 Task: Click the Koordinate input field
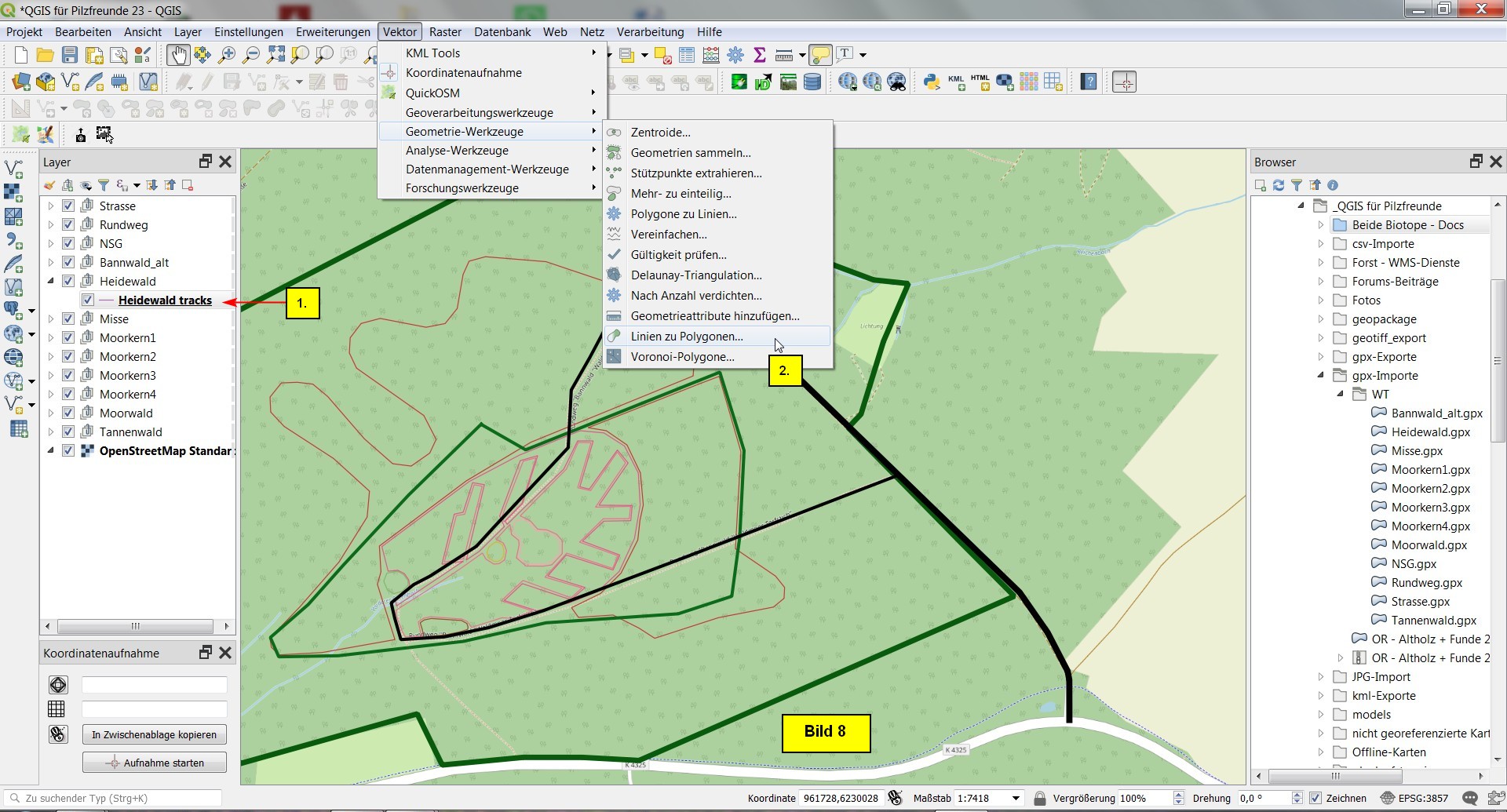coord(841,799)
